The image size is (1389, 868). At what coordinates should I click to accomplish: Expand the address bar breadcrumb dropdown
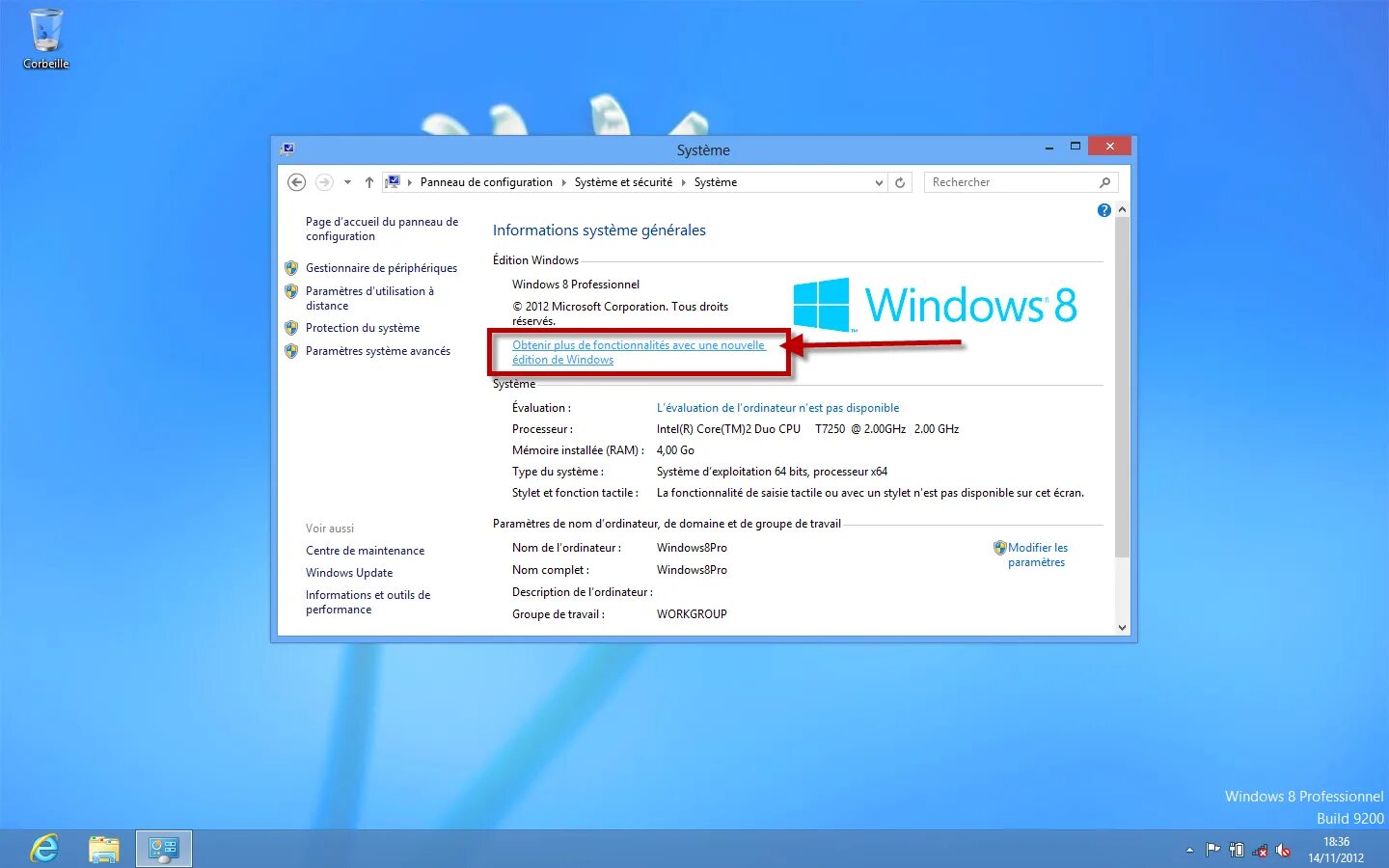tap(878, 181)
